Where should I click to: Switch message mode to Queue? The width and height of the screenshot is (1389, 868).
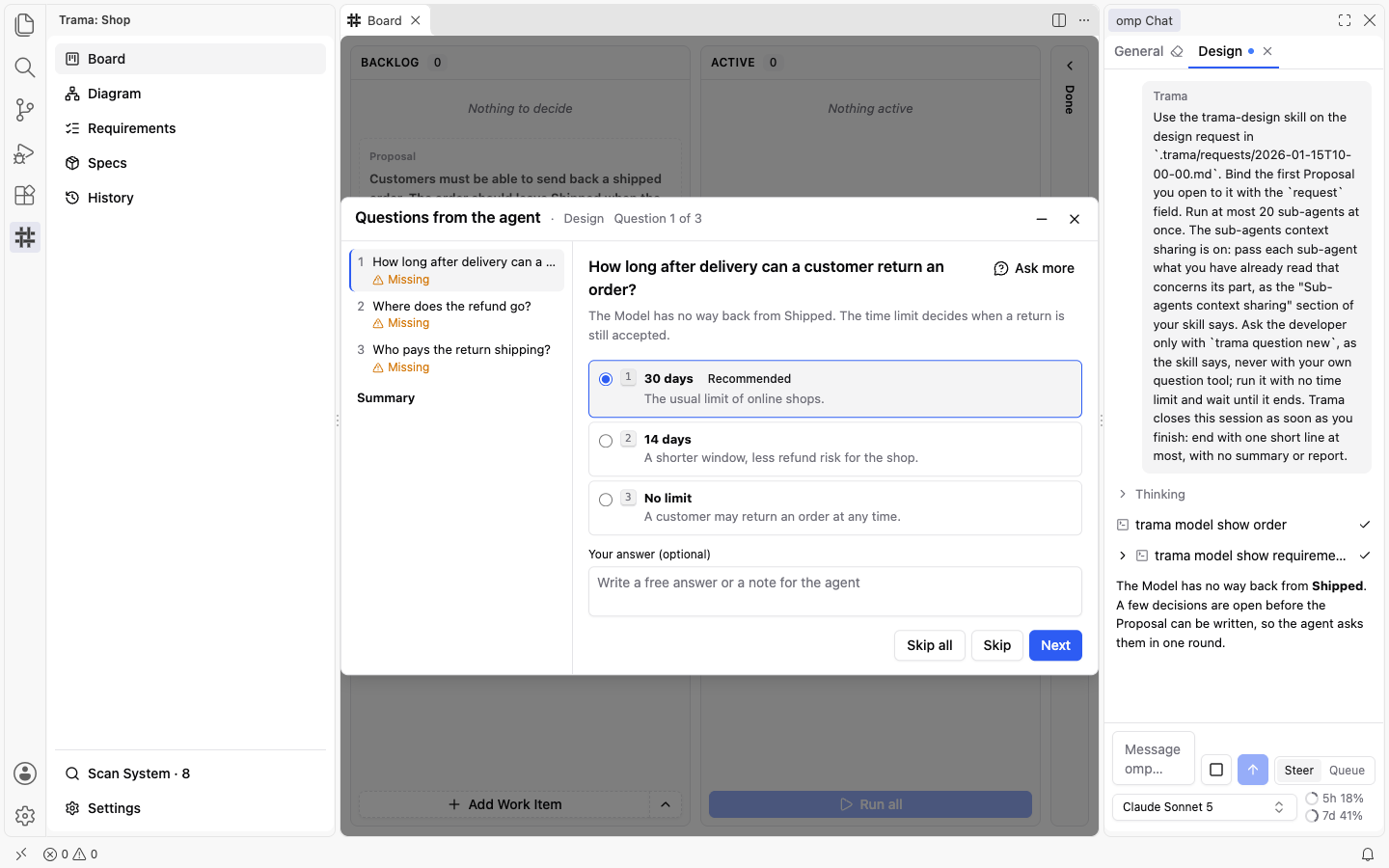click(1347, 771)
